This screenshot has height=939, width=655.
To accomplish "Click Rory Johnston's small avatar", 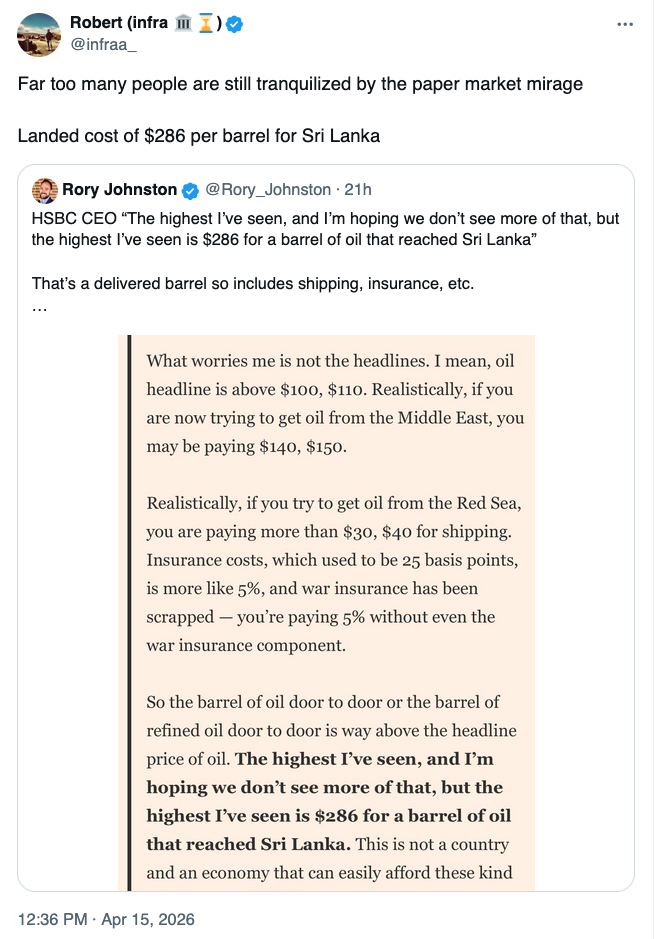I will tap(44, 190).
